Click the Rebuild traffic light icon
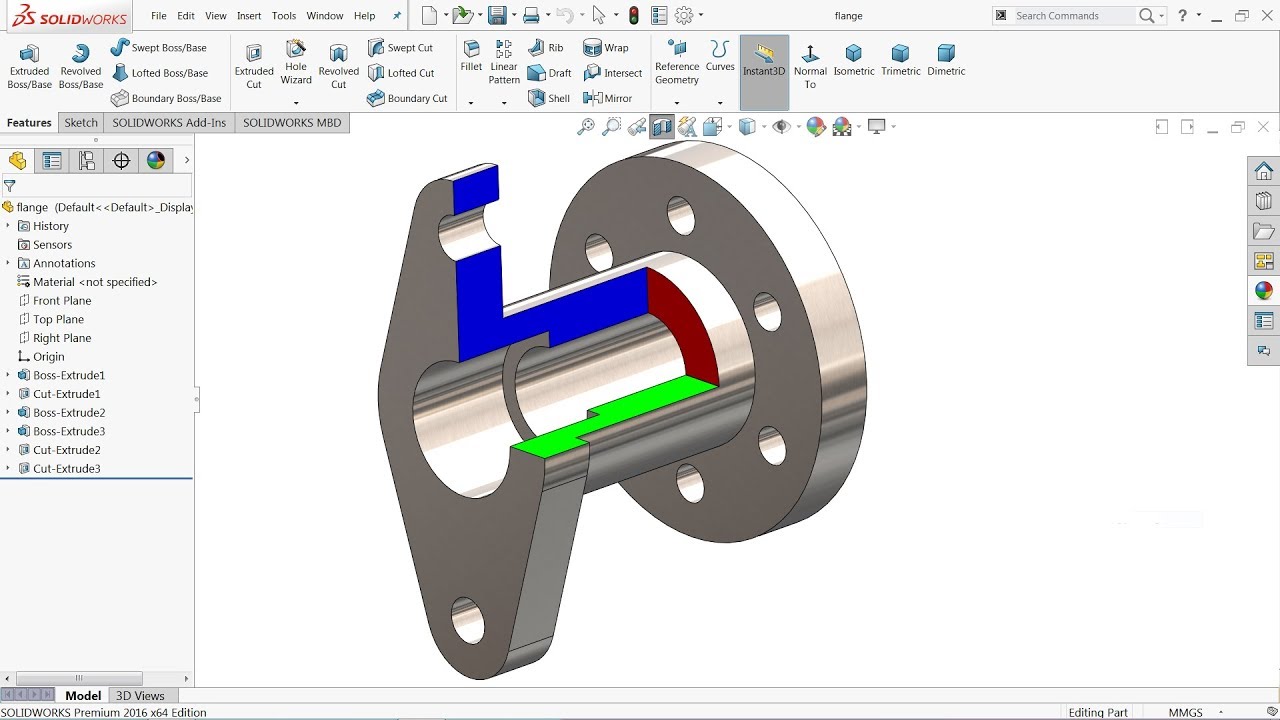Viewport: 1280px width, 720px height. 634,16
